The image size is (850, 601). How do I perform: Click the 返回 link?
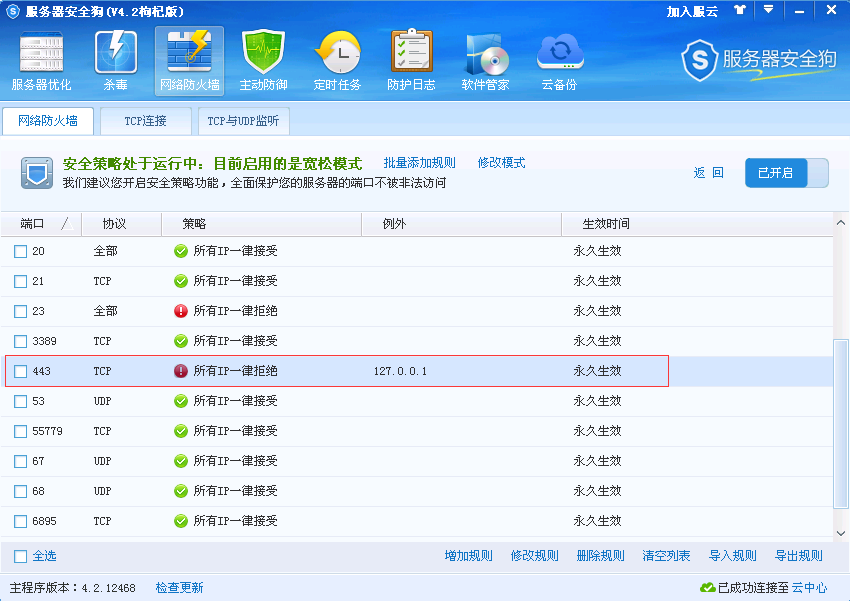click(709, 173)
